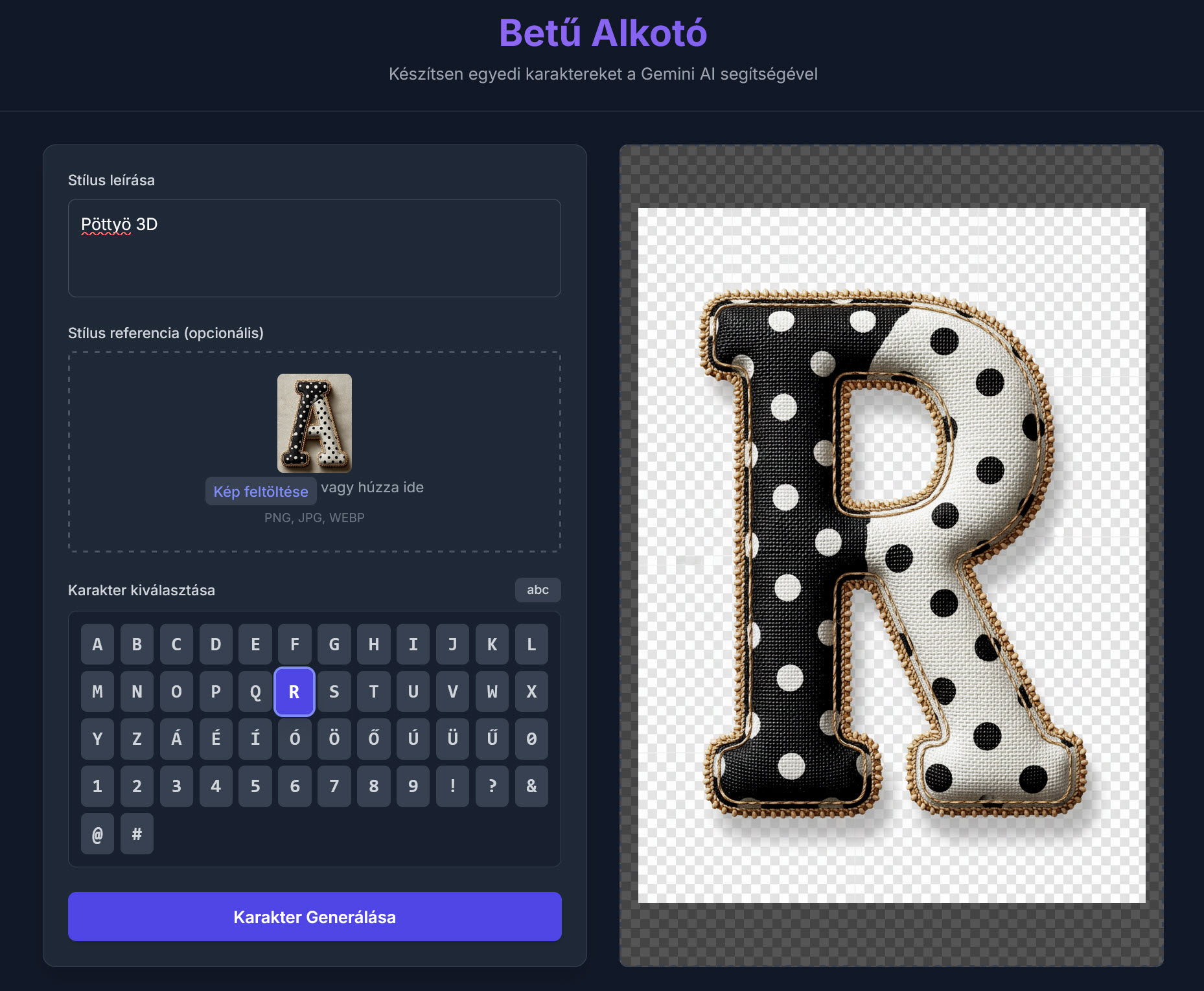Choose the question mark character key
The width and height of the screenshot is (1204, 991).
click(x=492, y=786)
